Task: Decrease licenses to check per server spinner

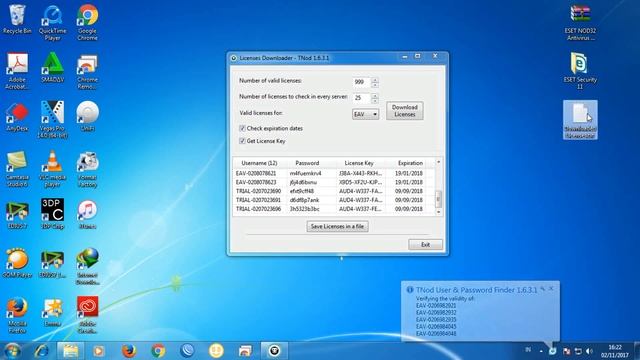Action: [375, 101]
